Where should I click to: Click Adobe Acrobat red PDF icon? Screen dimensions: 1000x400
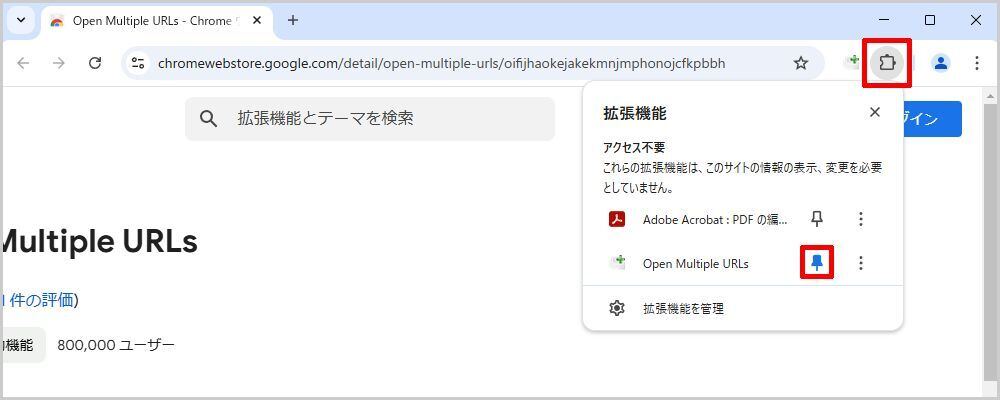(617, 220)
